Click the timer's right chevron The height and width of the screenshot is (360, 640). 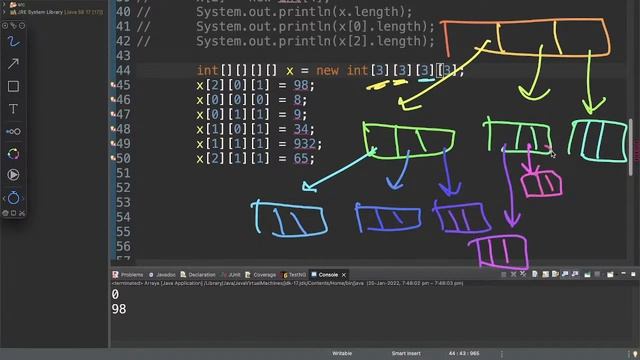pos(23,199)
